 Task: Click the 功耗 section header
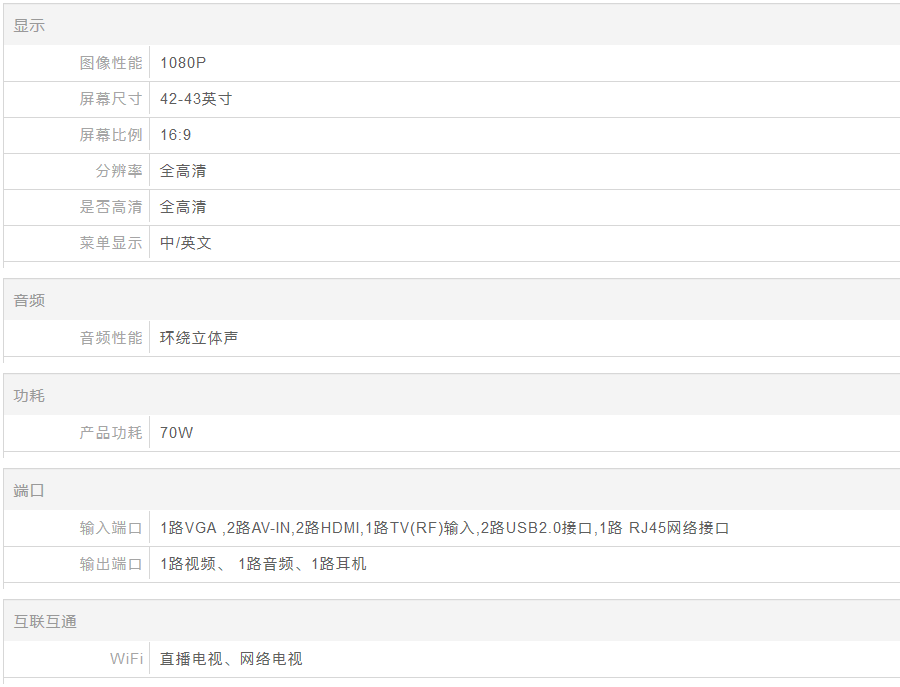click(29, 396)
